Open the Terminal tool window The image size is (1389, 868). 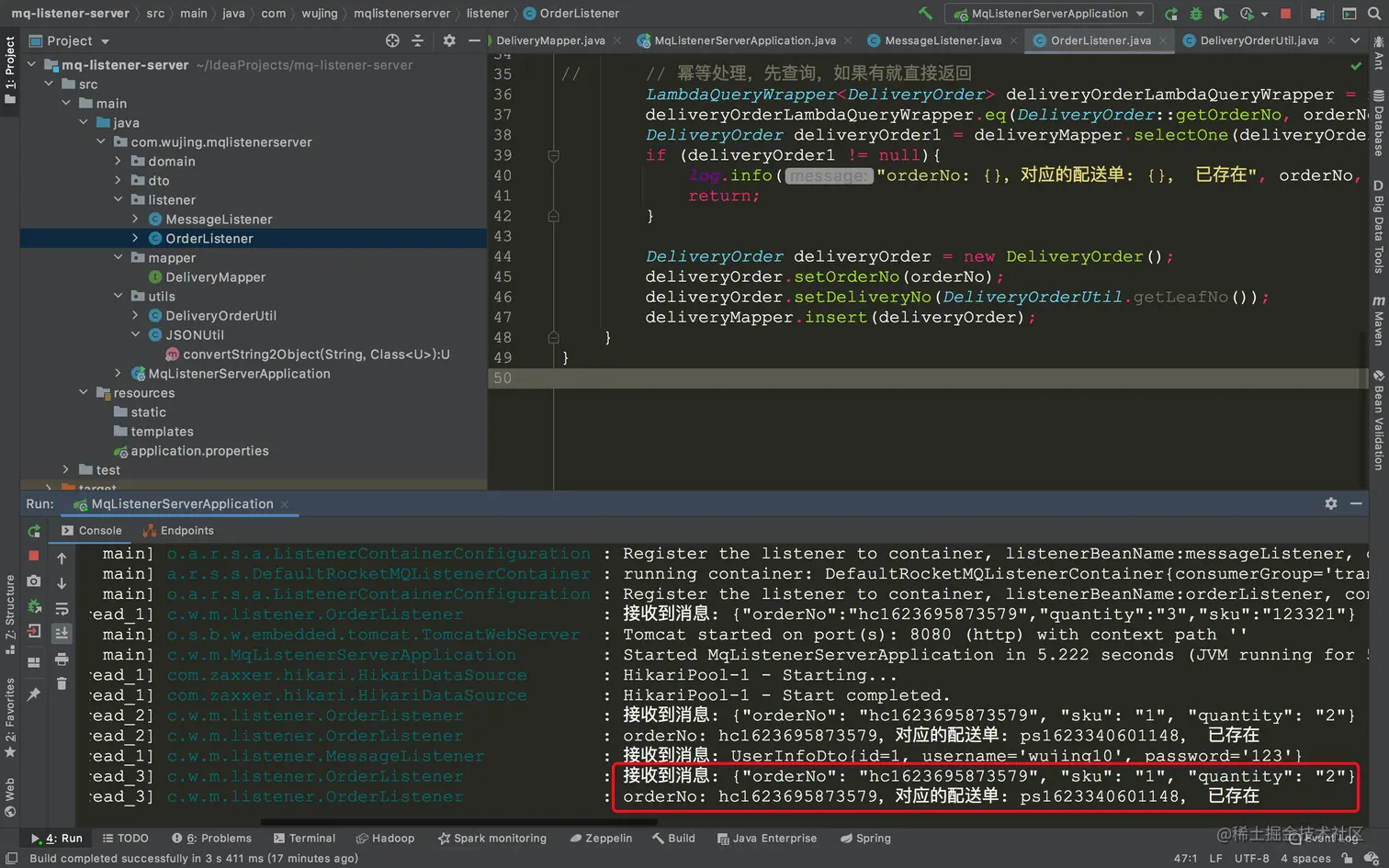[304, 839]
